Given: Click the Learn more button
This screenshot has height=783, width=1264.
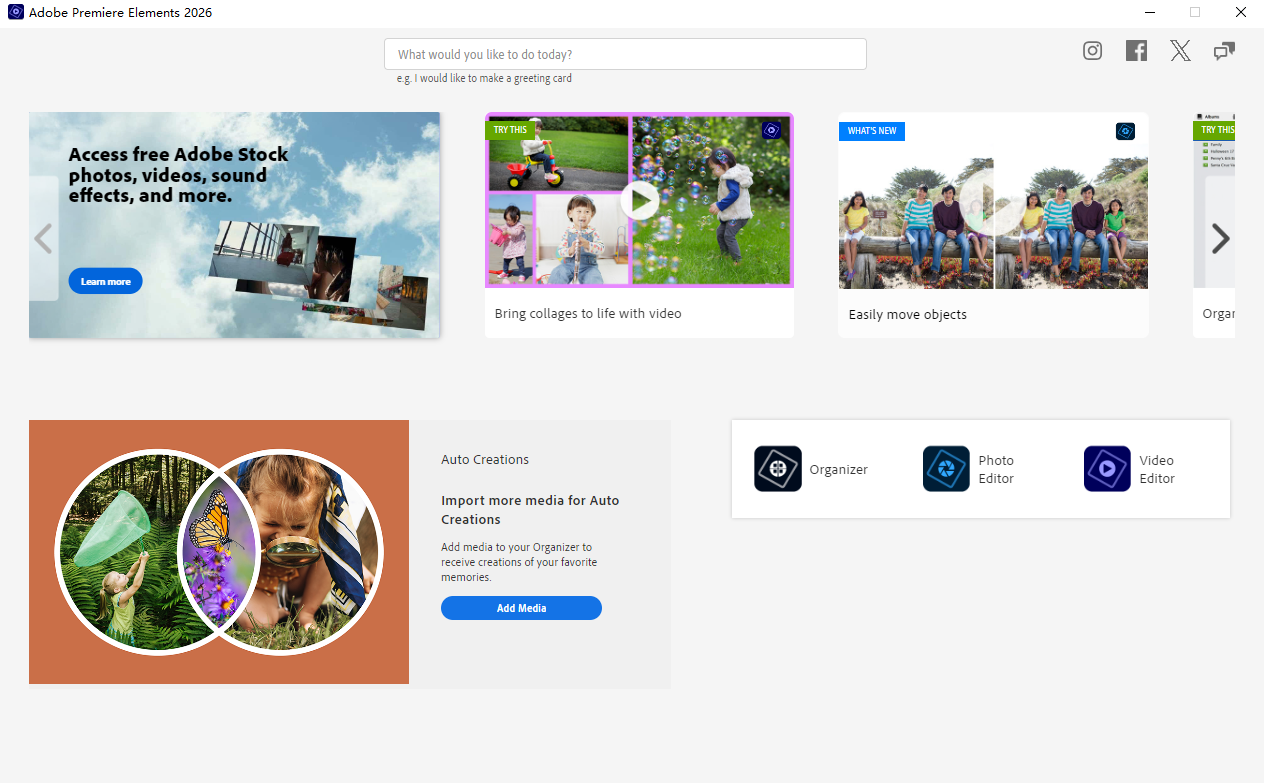Looking at the screenshot, I should pos(105,282).
